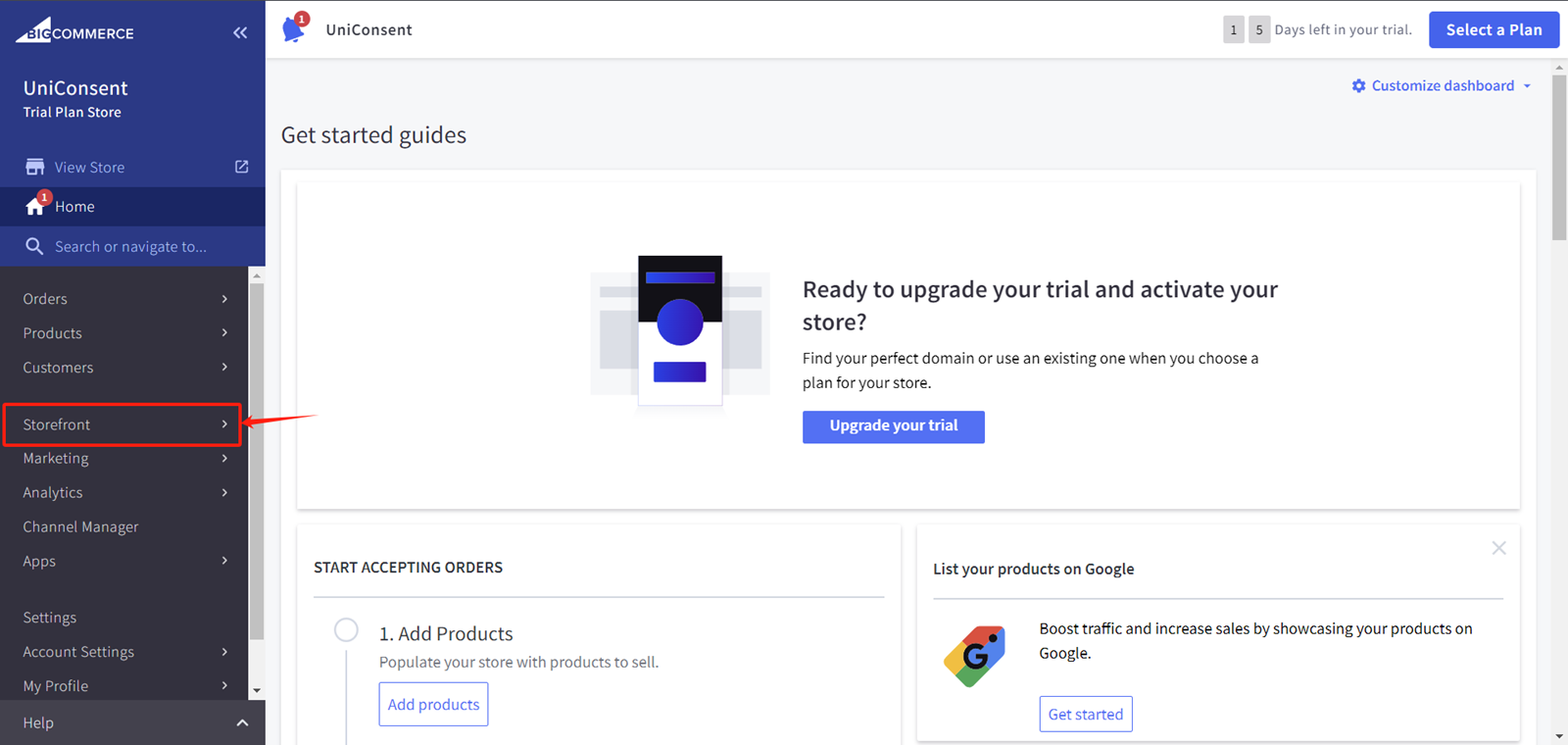Open the Storefront menu item
Image resolution: width=1568 pixels, height=745 pixels.
pyautogui.click(x=122, y=424)
